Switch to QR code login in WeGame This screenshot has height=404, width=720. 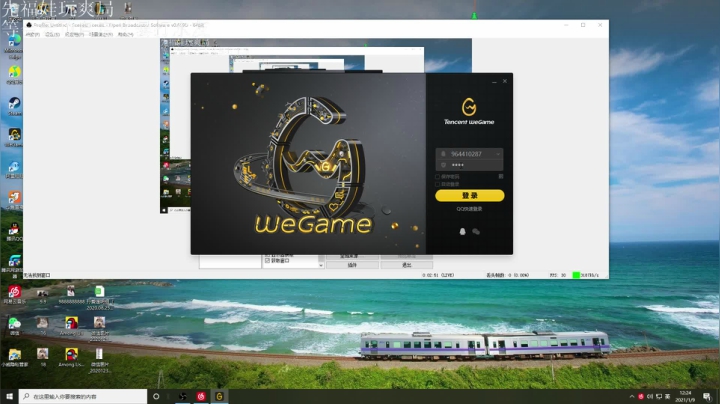[501, 176]
